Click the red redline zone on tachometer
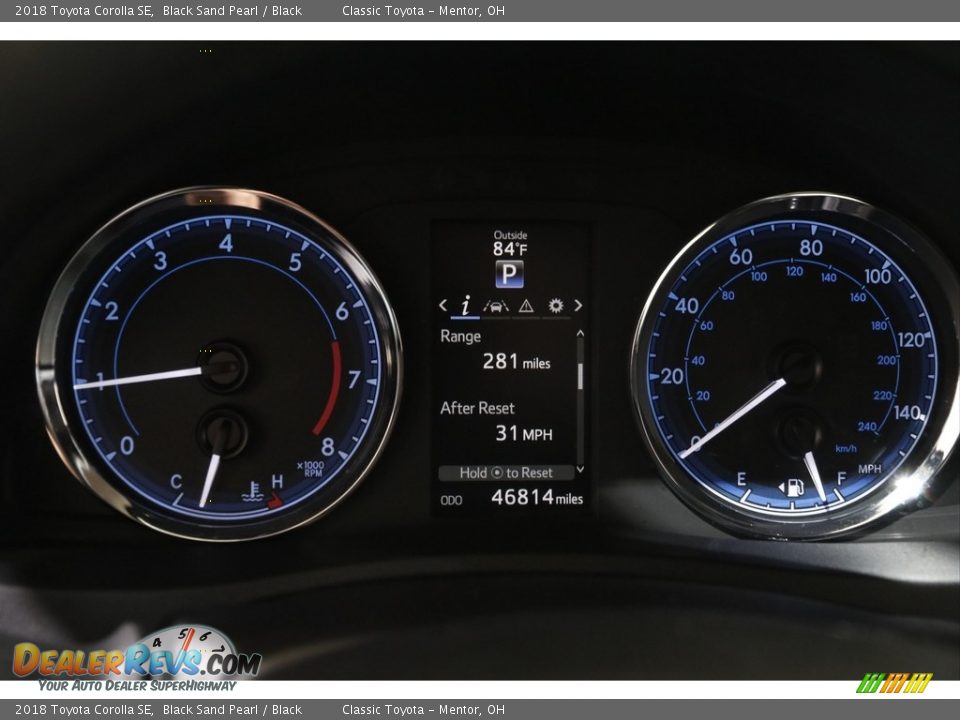 [329, 388]
